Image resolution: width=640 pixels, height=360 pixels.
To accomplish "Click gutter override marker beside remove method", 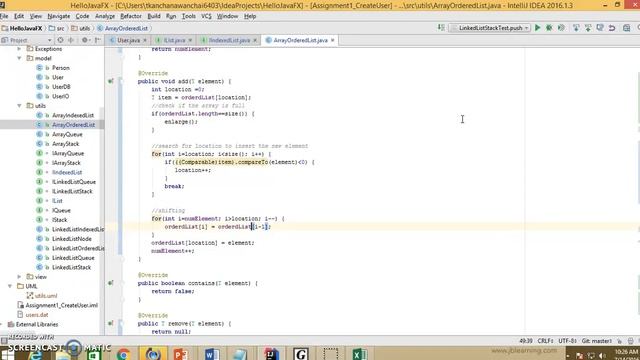I will pos(111,323).
